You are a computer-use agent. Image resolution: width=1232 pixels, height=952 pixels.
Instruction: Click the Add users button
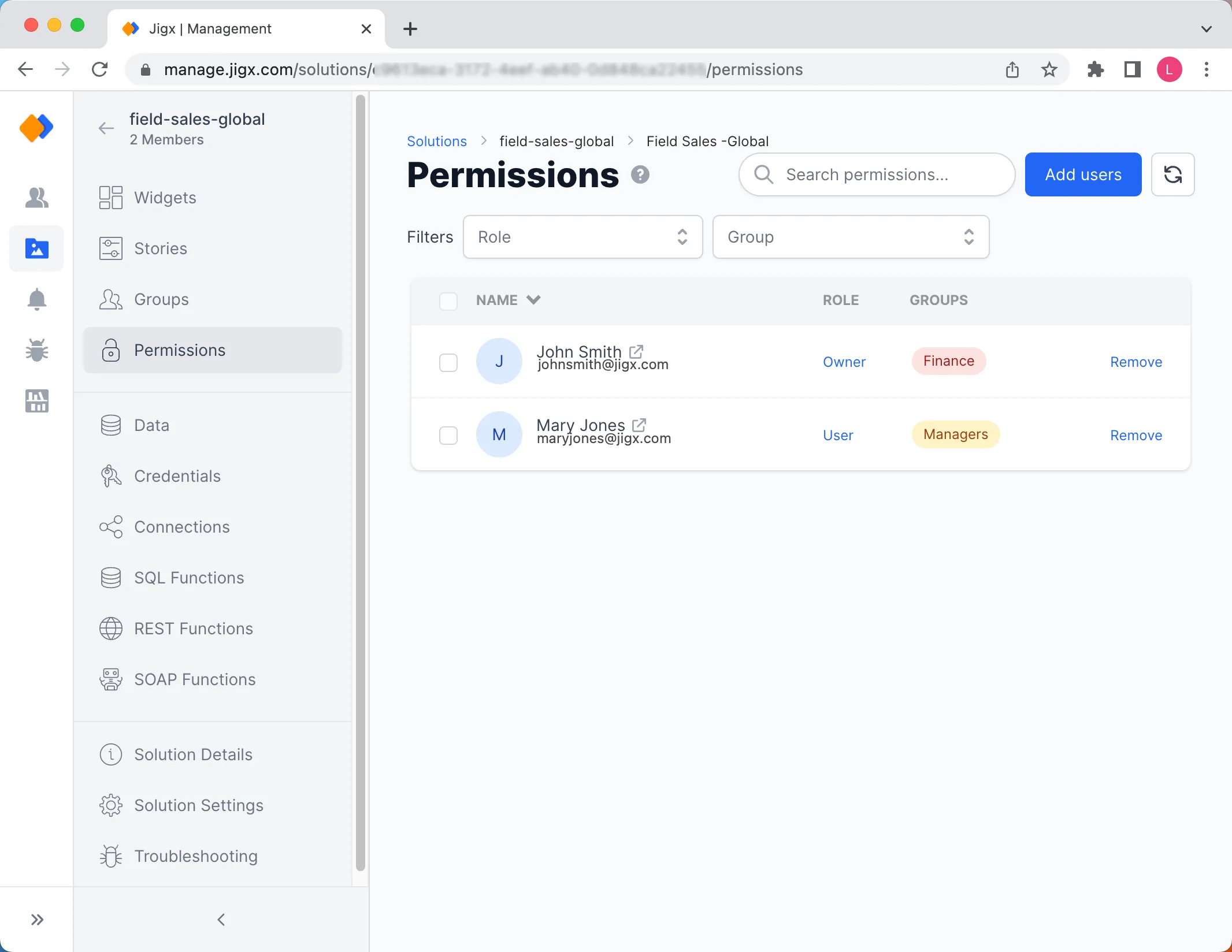point(1083,174)
